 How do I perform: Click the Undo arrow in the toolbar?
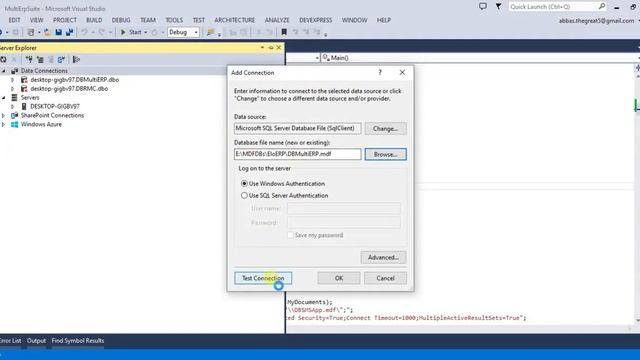point(84,32)
